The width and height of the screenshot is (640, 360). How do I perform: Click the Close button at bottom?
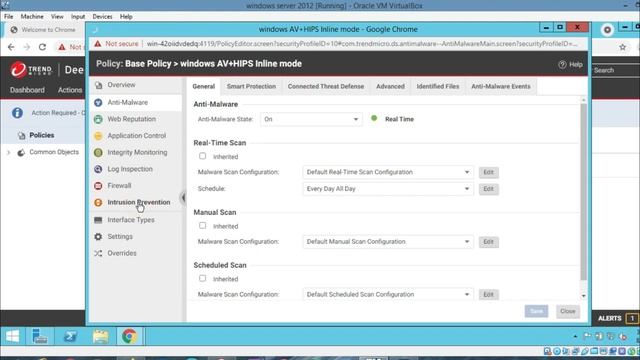tap(567, 311)
